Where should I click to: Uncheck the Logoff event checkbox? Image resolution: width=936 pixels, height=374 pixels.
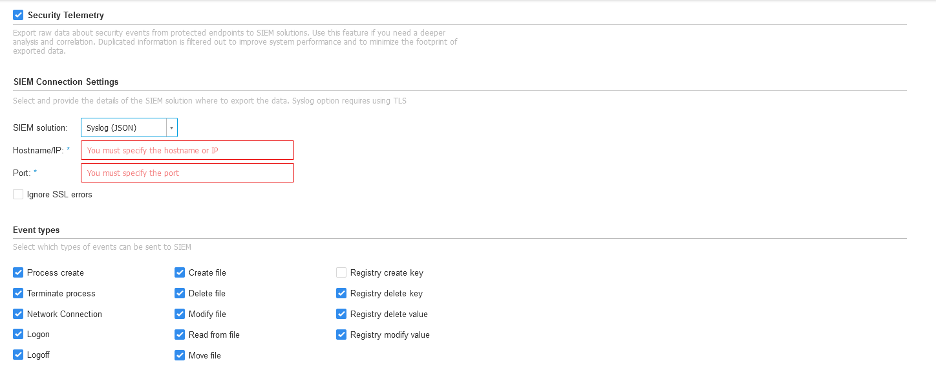18,355
